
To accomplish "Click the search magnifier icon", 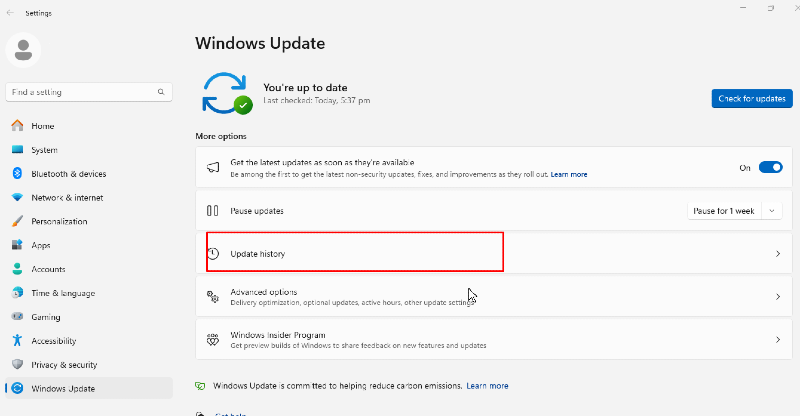I will coord(161,92).
